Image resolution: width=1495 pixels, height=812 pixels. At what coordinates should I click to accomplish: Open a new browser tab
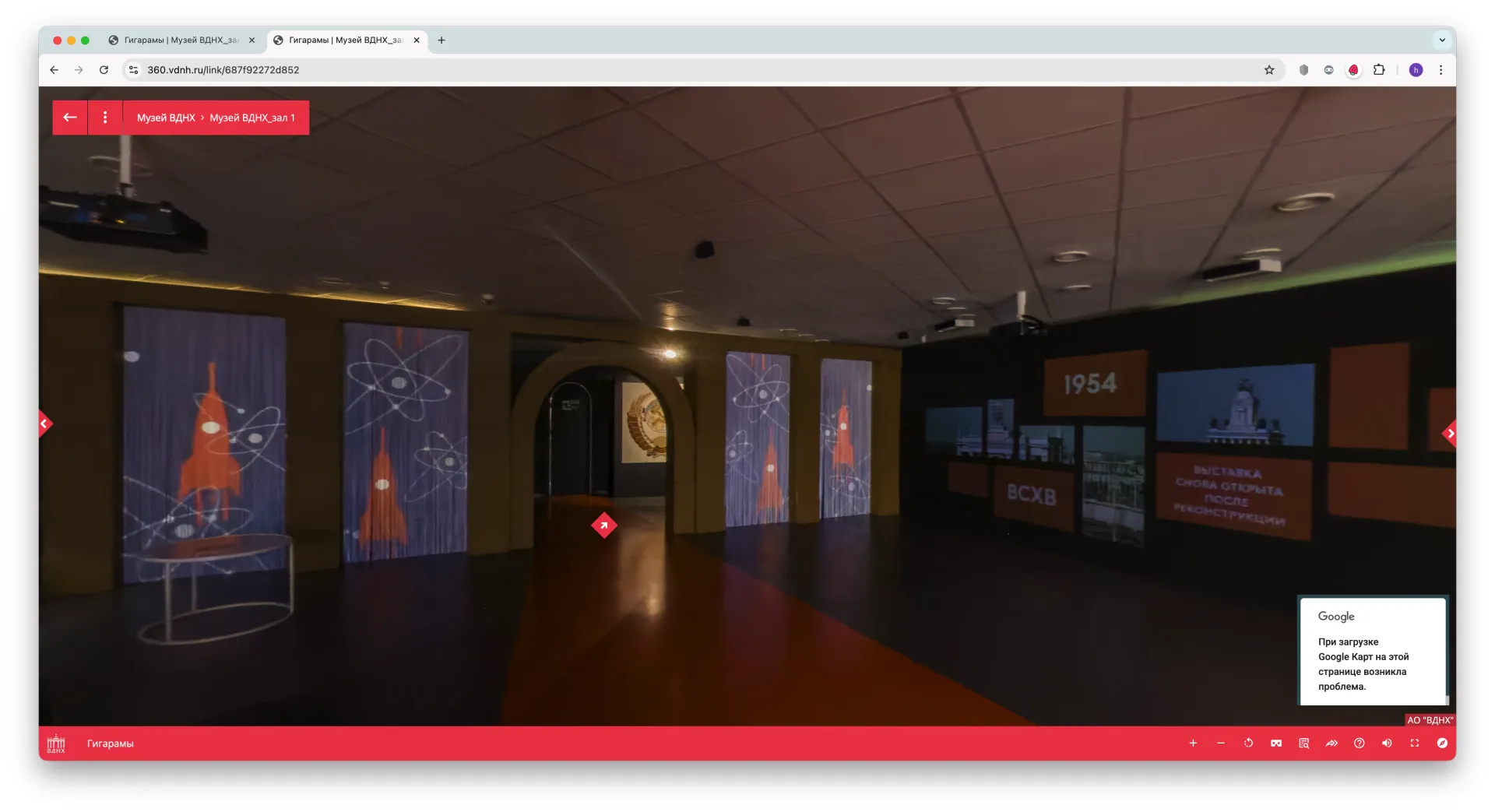pos(441,40)
